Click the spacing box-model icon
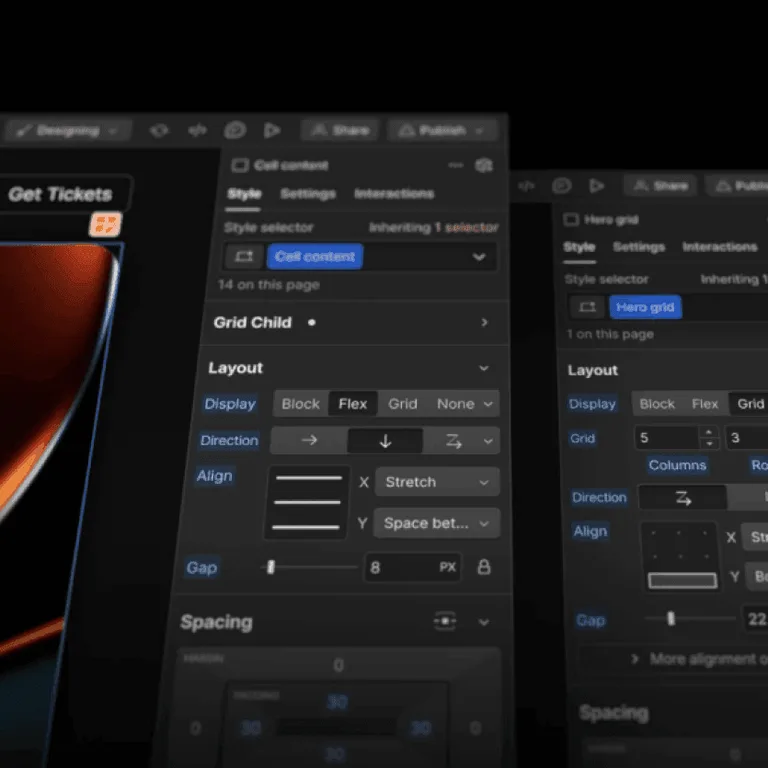The width and height of the screenshot is (768, 768). [445, 621]
